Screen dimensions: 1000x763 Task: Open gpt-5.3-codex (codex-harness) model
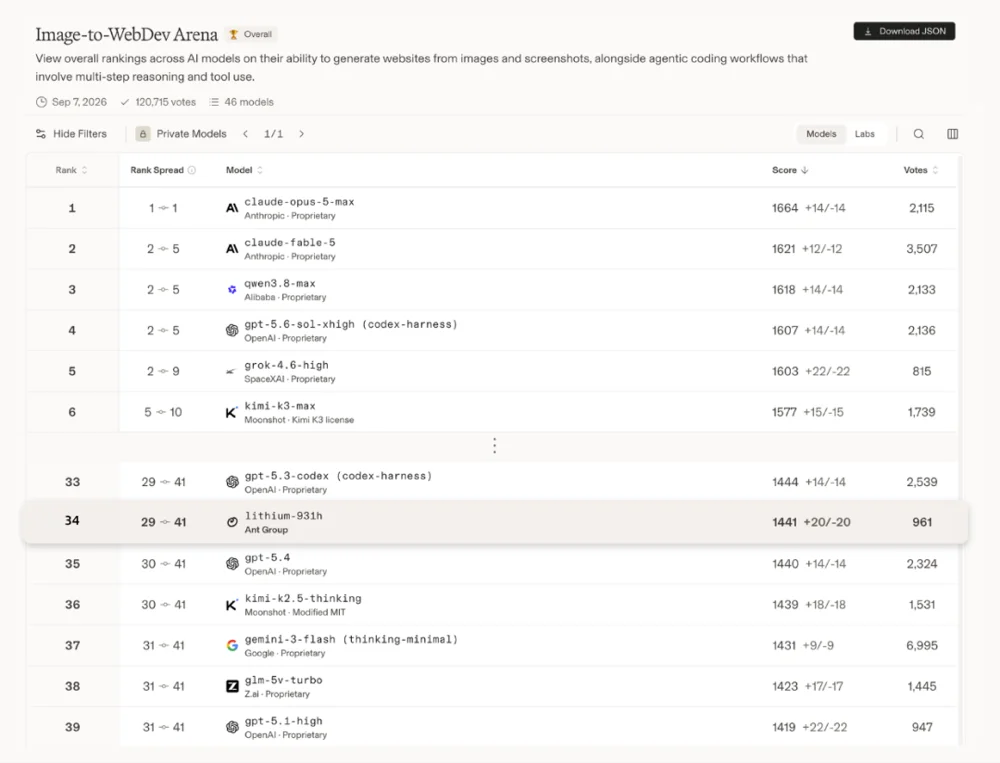pyautogui.click(x=338, y=476)
